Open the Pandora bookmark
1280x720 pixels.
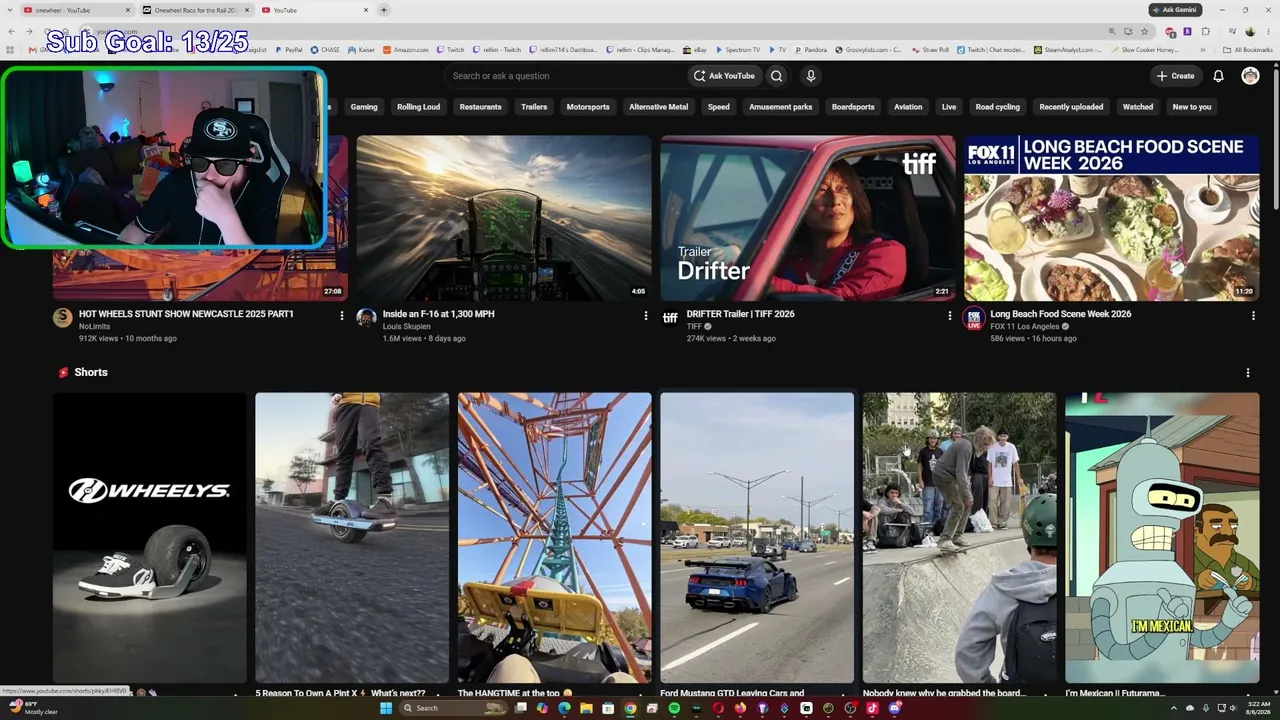pyautogui.click(x=811, y=49)
